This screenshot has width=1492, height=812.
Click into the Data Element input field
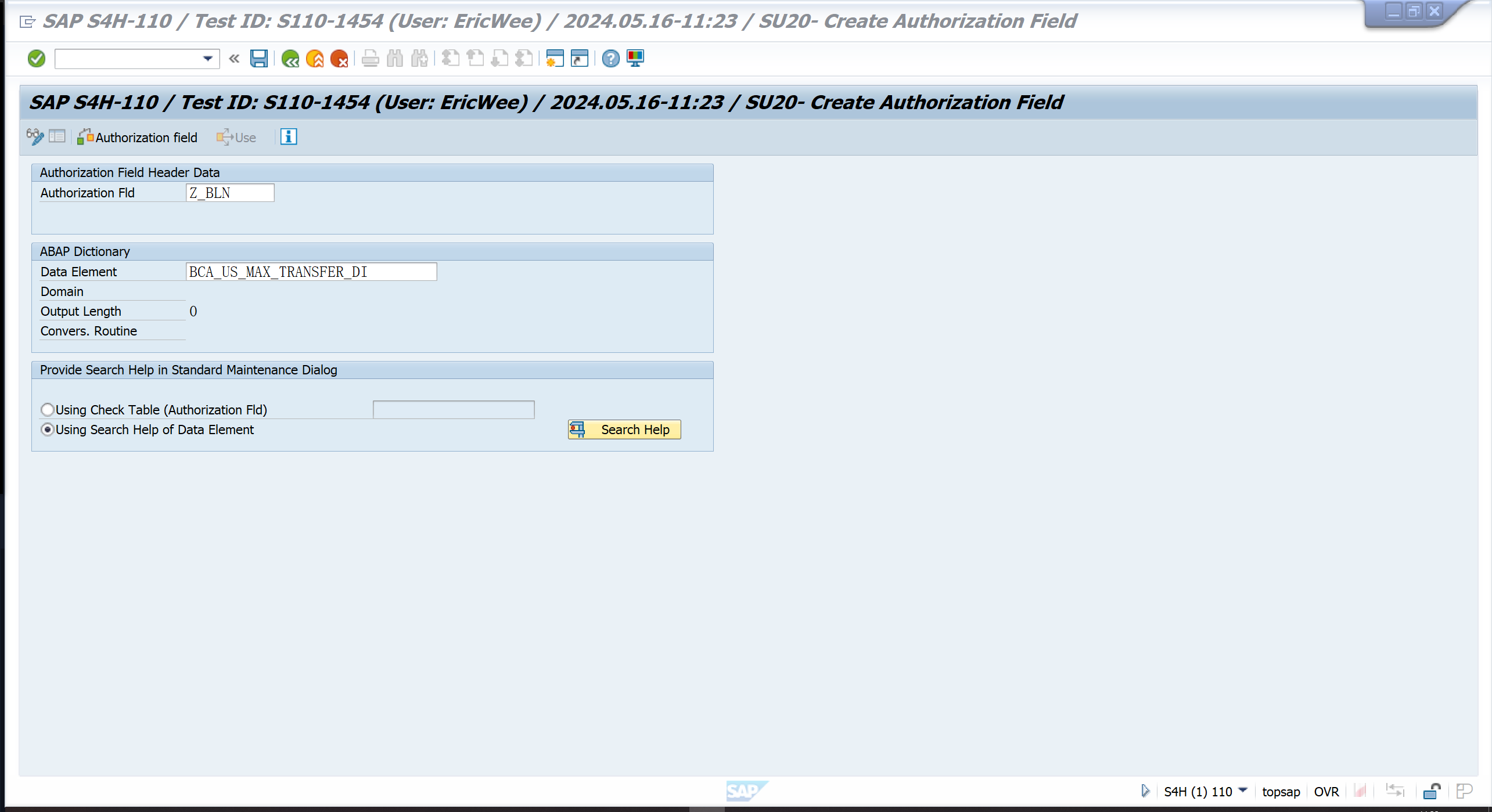click(x=311, y=272)
